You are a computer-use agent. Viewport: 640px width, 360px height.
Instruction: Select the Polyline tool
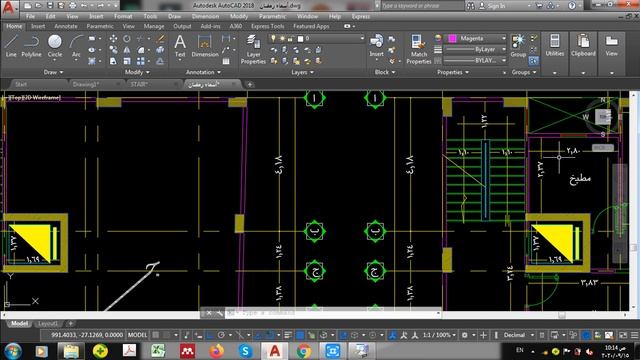(x=31, y=46)
